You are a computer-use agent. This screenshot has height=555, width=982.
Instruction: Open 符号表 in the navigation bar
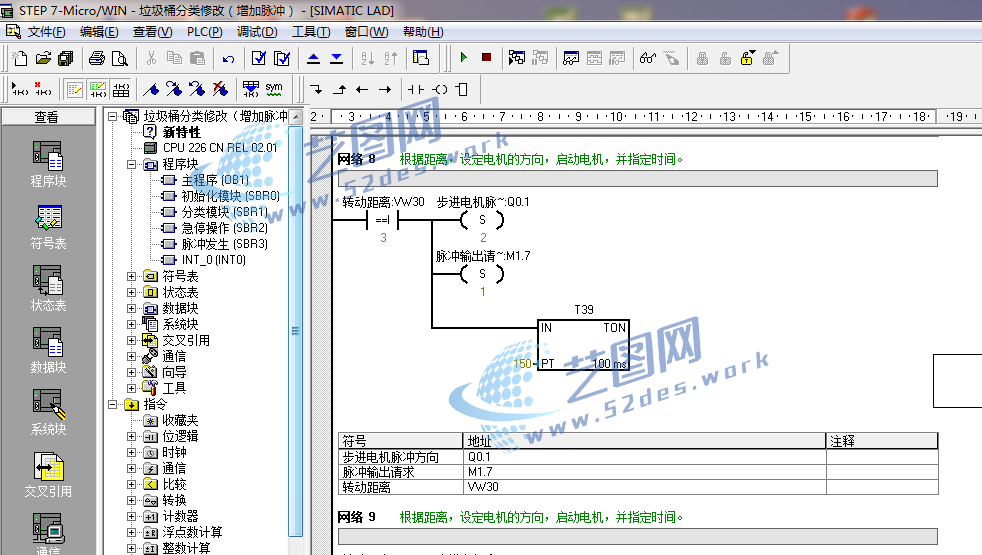[48, 227]
